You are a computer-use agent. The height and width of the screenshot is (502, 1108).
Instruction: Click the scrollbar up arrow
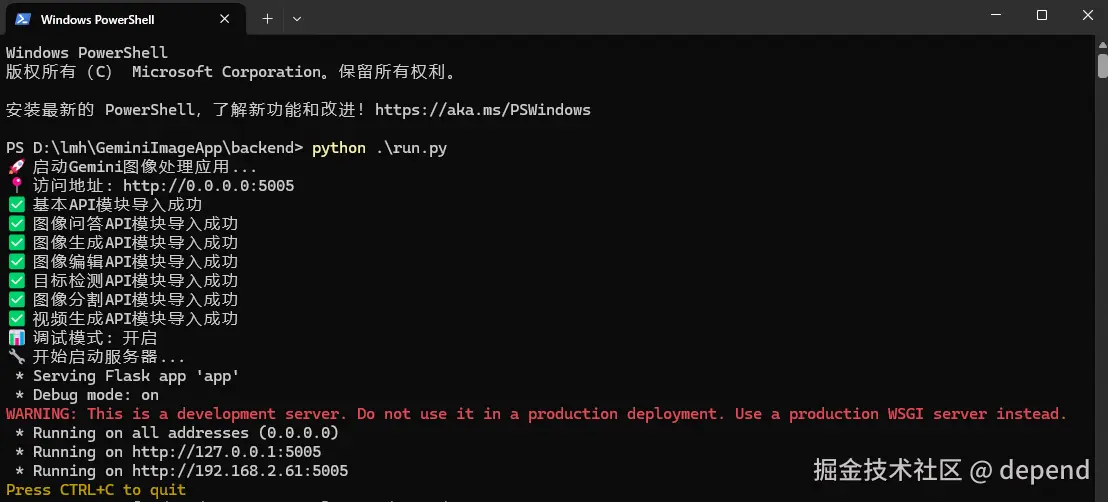[1101, 46]
